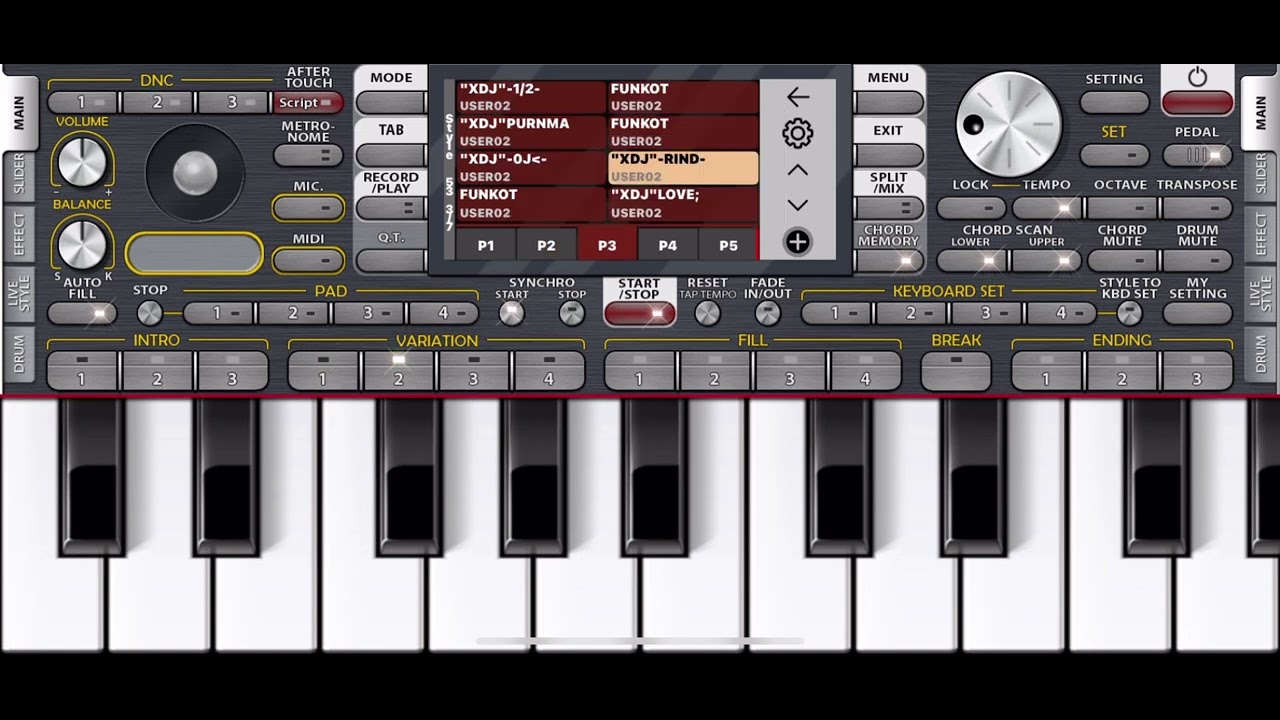Toggle the Metronome button
Image resolution: width=1280 pixels, height=720 pixels.
pos(308,155)
